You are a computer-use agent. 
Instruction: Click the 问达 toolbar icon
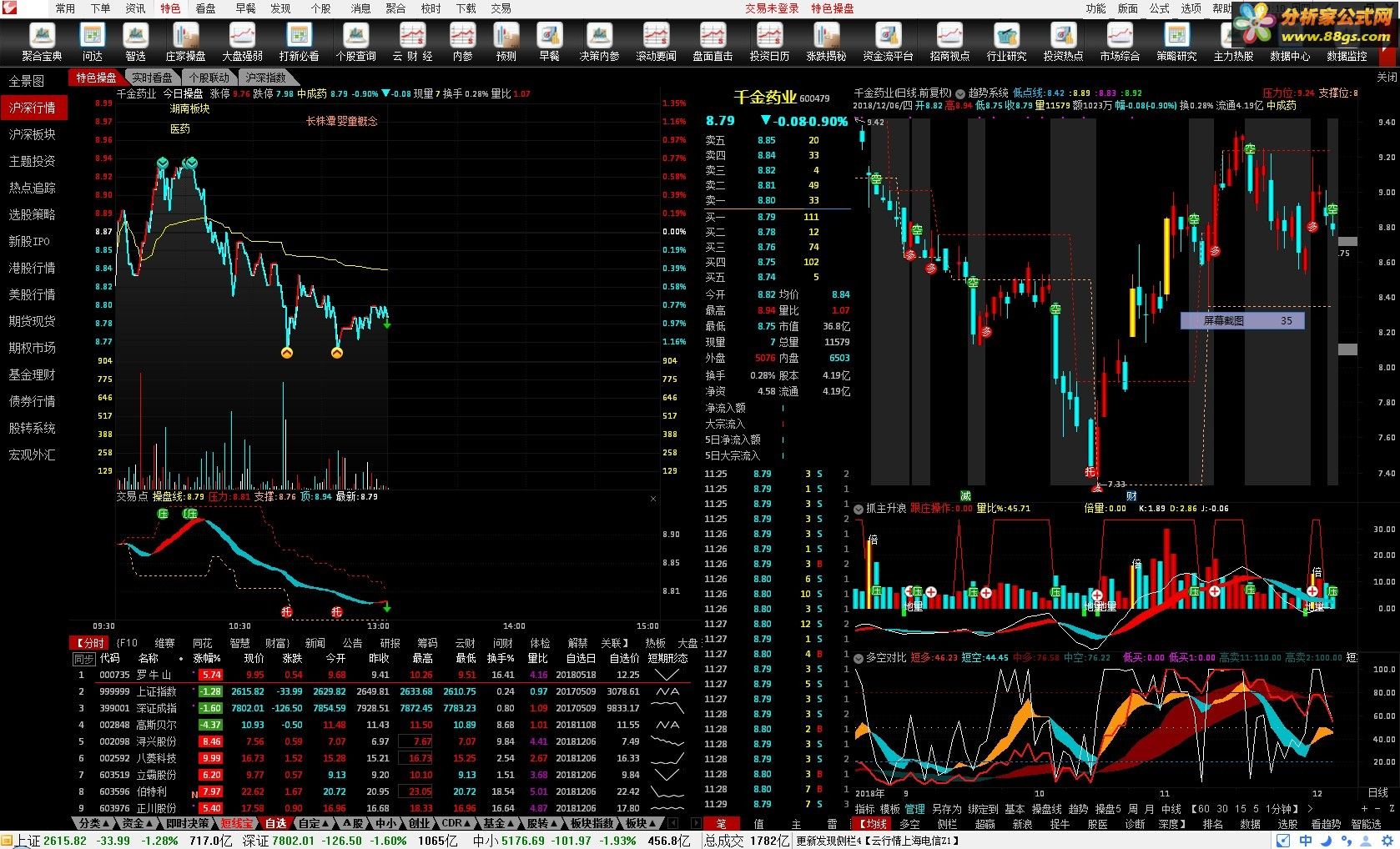point(92,42)
